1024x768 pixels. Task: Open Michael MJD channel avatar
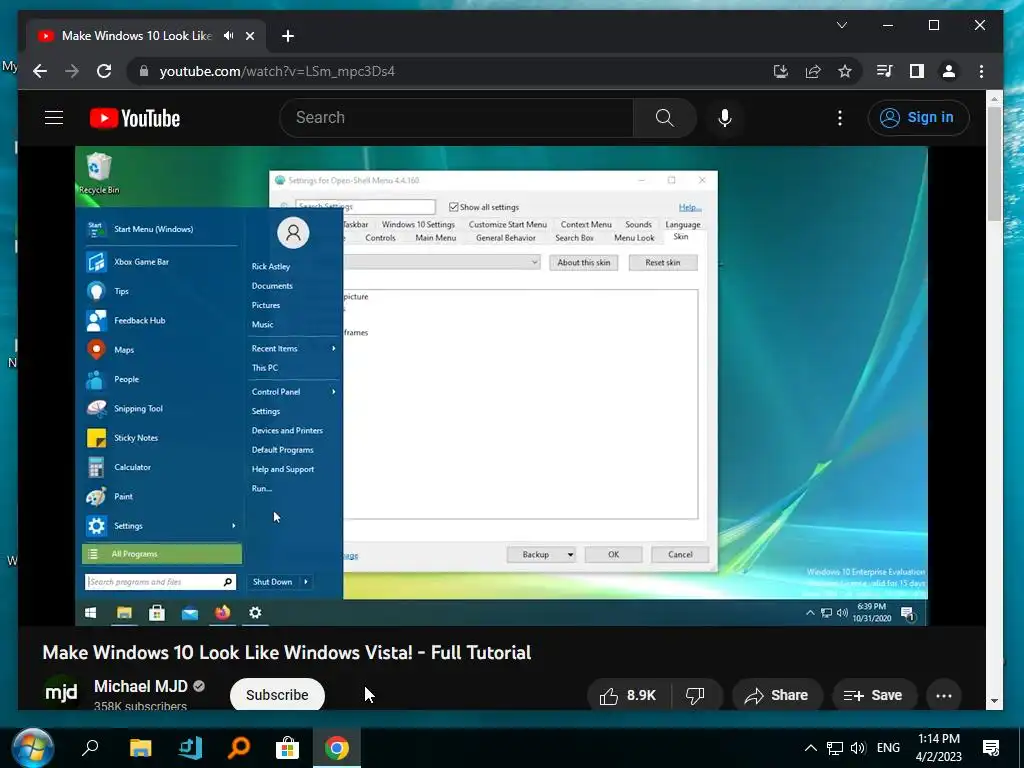61,692
